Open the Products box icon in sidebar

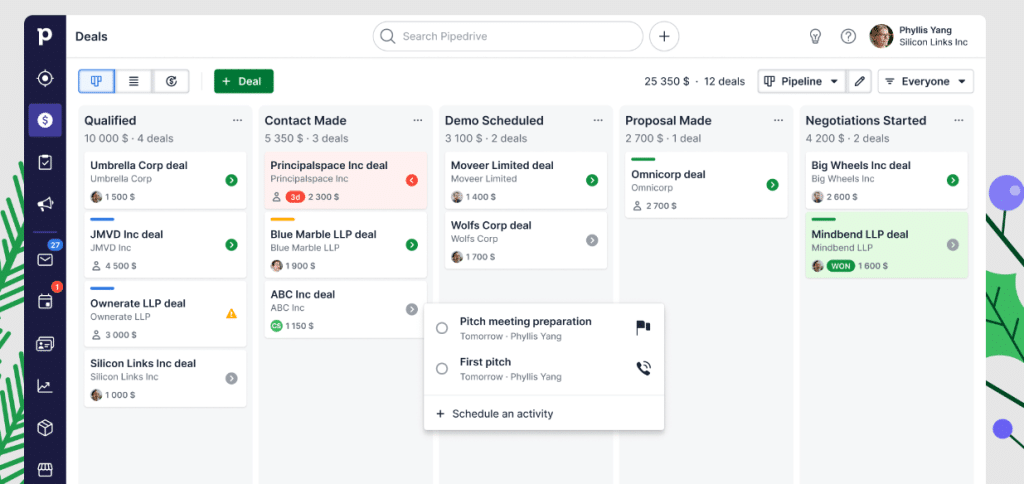[44, 428]
